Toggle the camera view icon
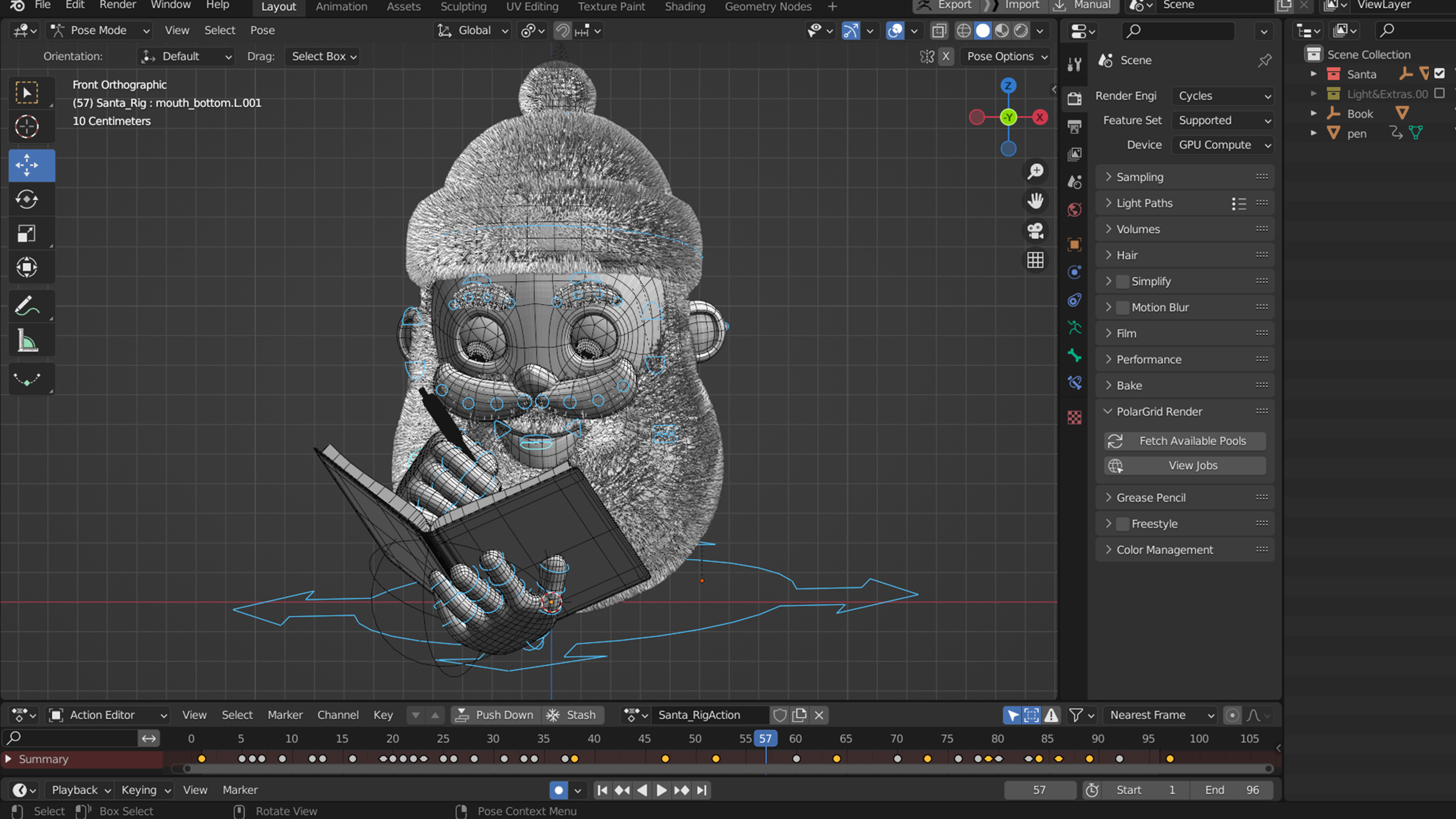 coord(1035,231)
